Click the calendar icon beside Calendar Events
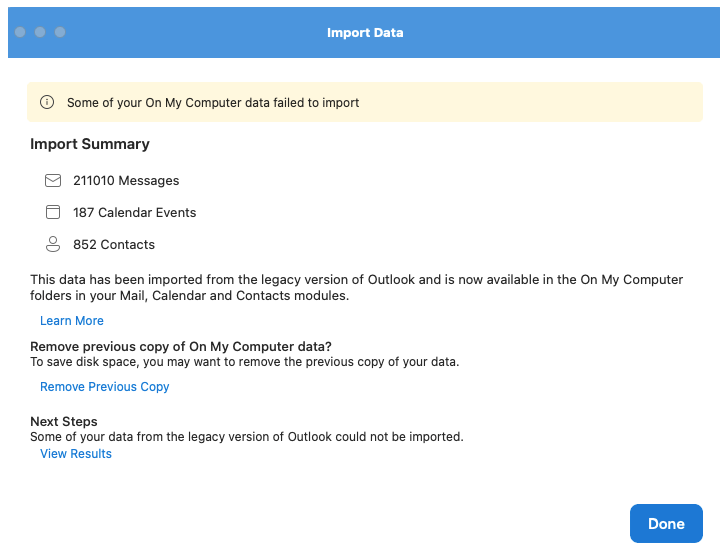The height and width of the screenshot is (550, 727). pos(53,212)
